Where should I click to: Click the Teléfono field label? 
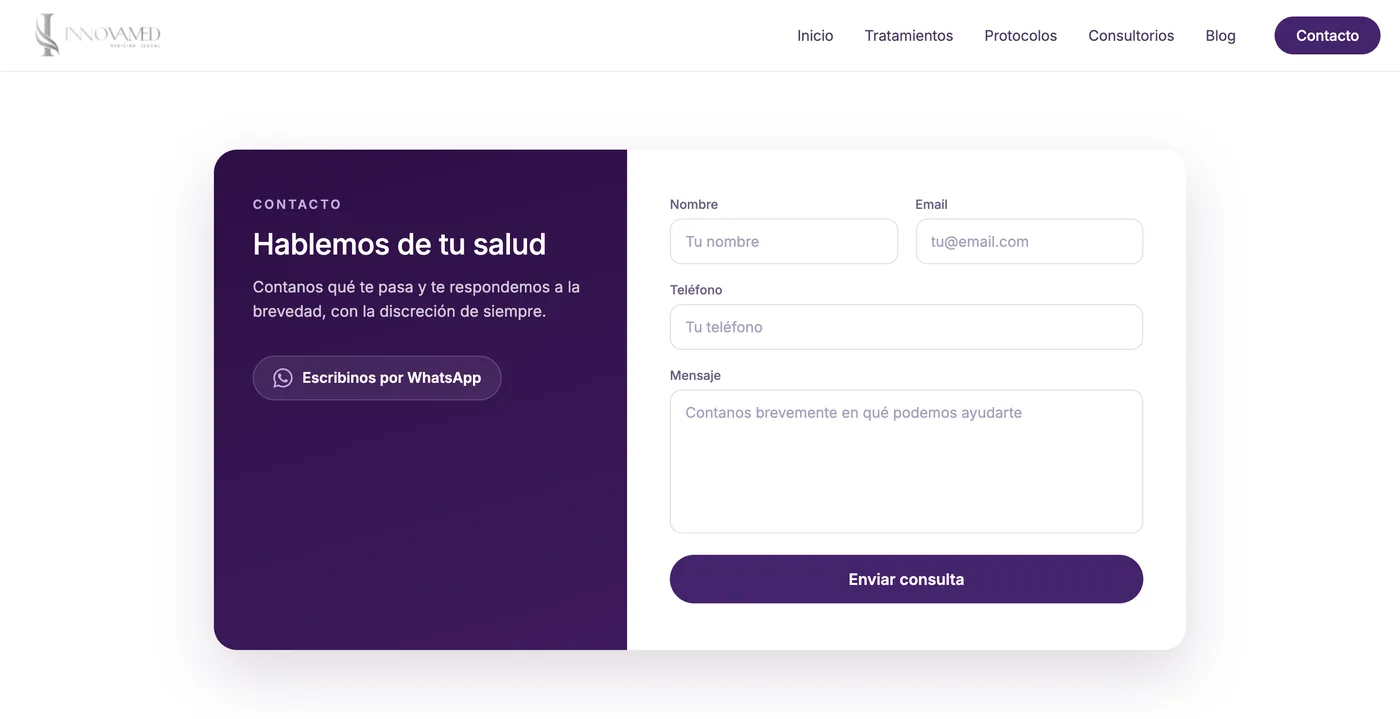696,290
